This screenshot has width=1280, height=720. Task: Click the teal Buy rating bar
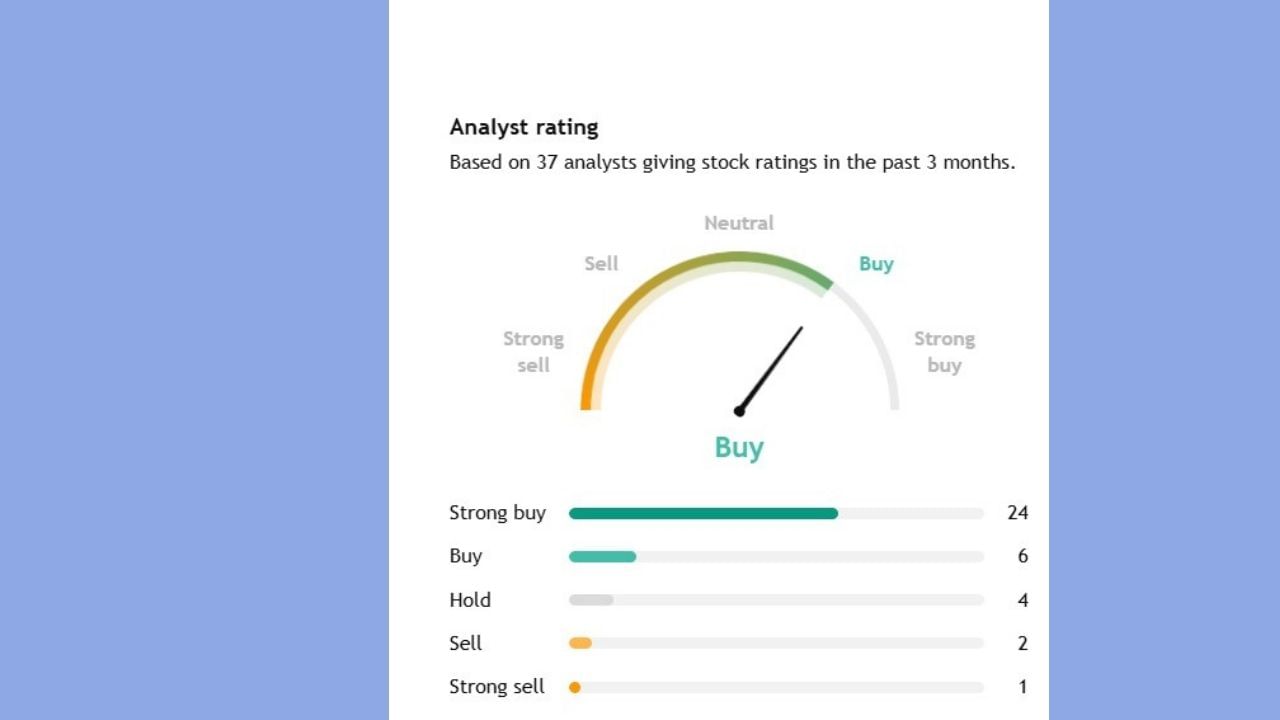pyautogui.click(x=602, y=557)
